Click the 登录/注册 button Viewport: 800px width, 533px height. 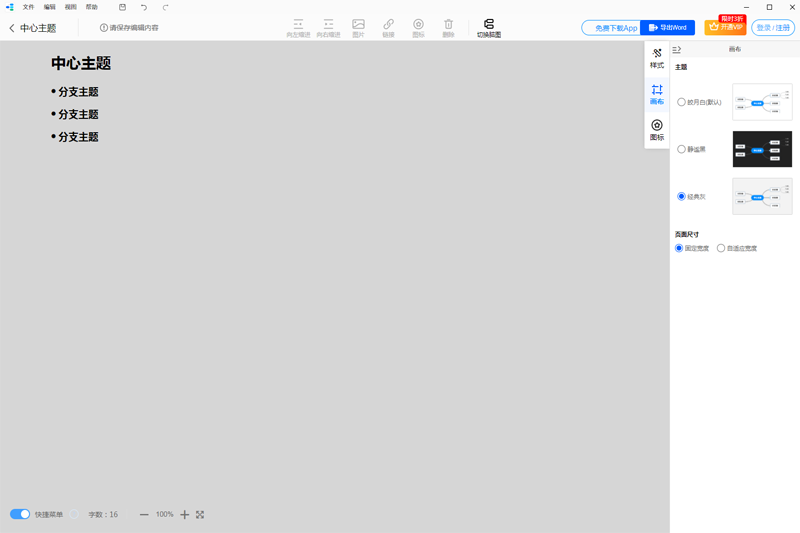coord(773,28)
